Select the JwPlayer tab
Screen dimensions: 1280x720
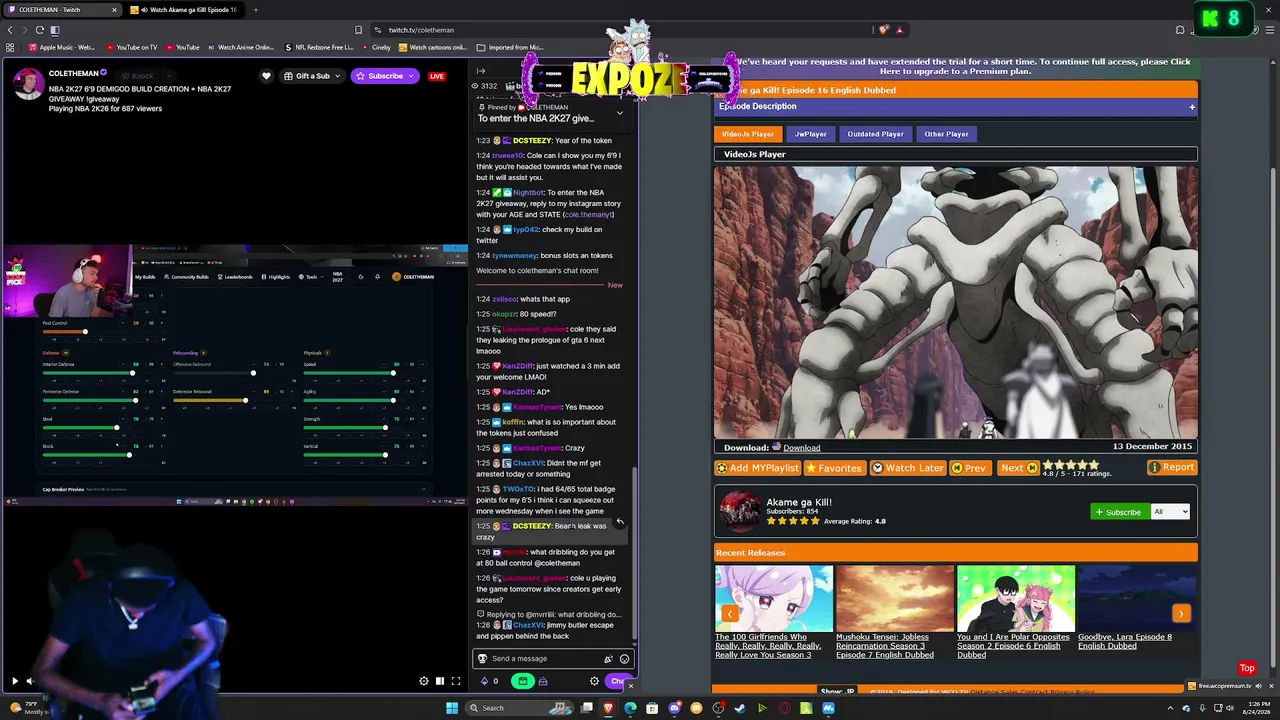pyautogui.click(x=810, y=134)
